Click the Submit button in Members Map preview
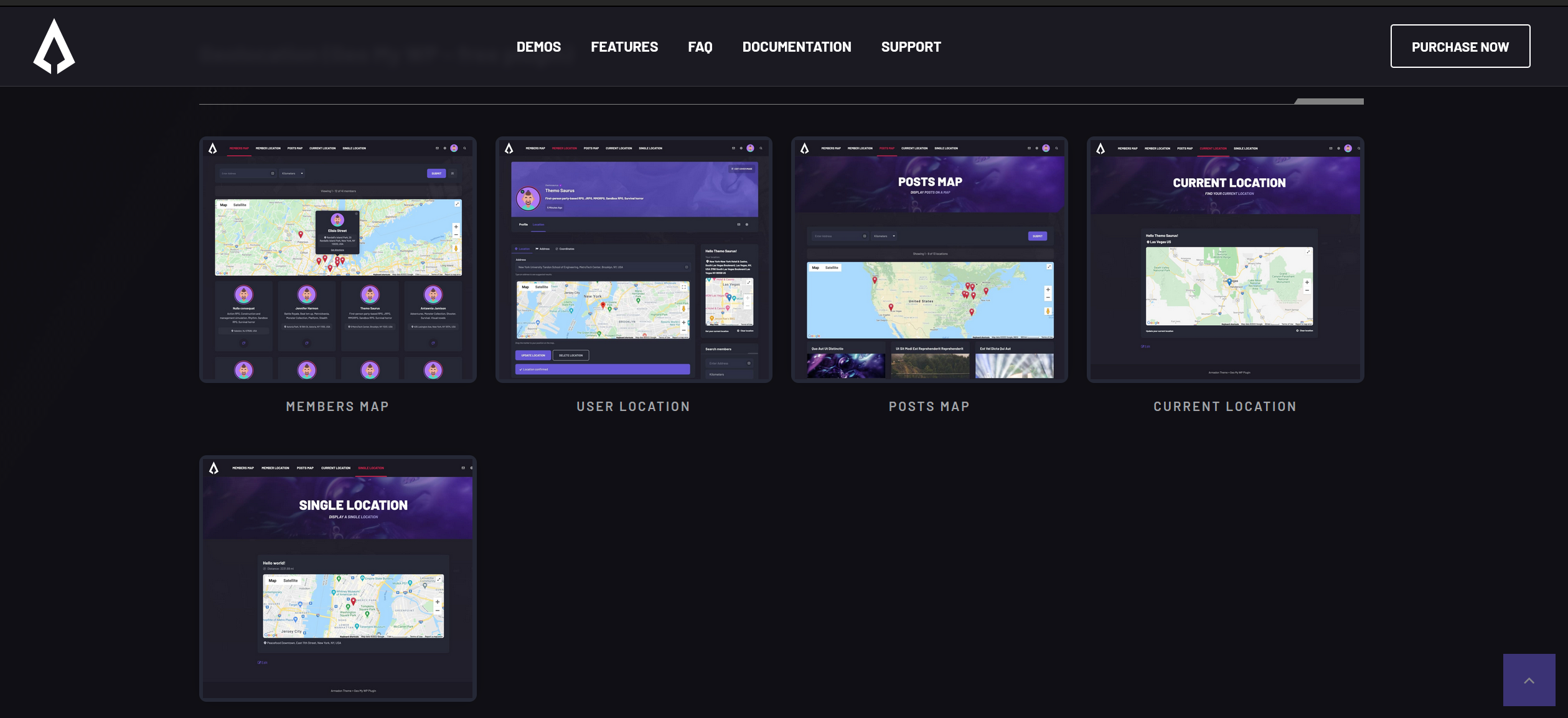This screenshot has width=1568, height=718. point(436,174)
